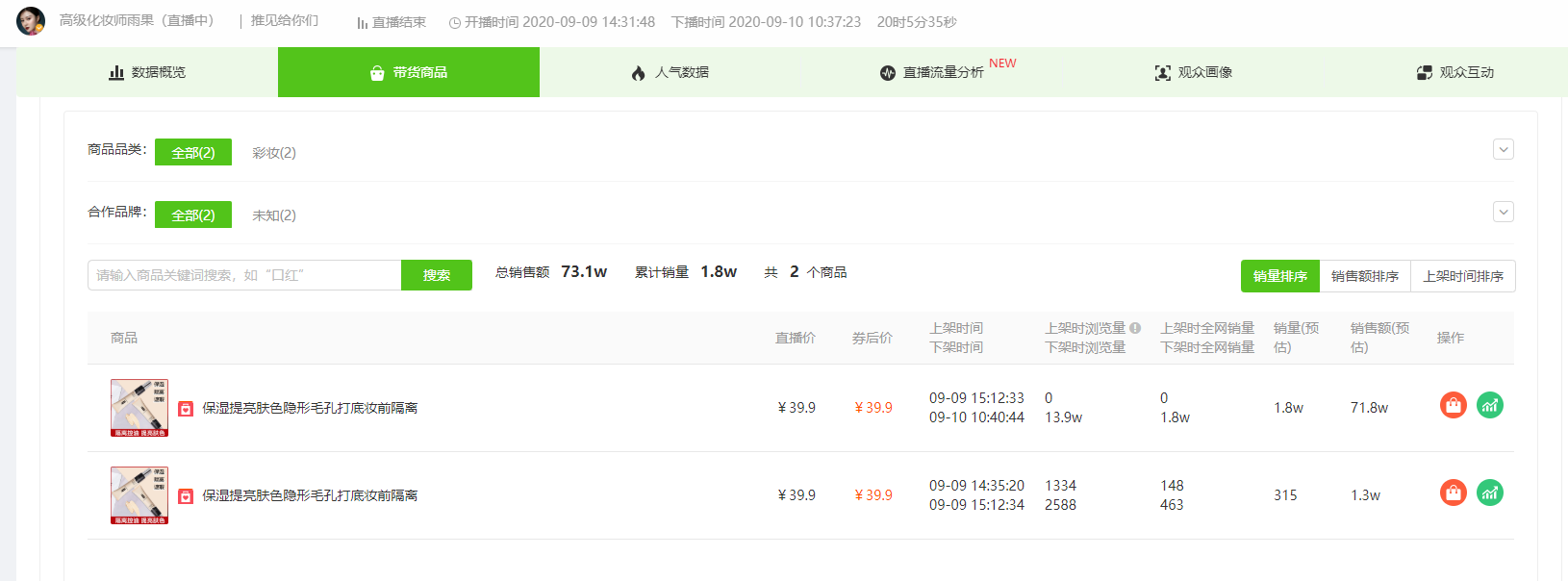Click orange shop bag icon in 71.8w row
The width and height of the screenshot is (1568, 581).
click(1454, 405)
